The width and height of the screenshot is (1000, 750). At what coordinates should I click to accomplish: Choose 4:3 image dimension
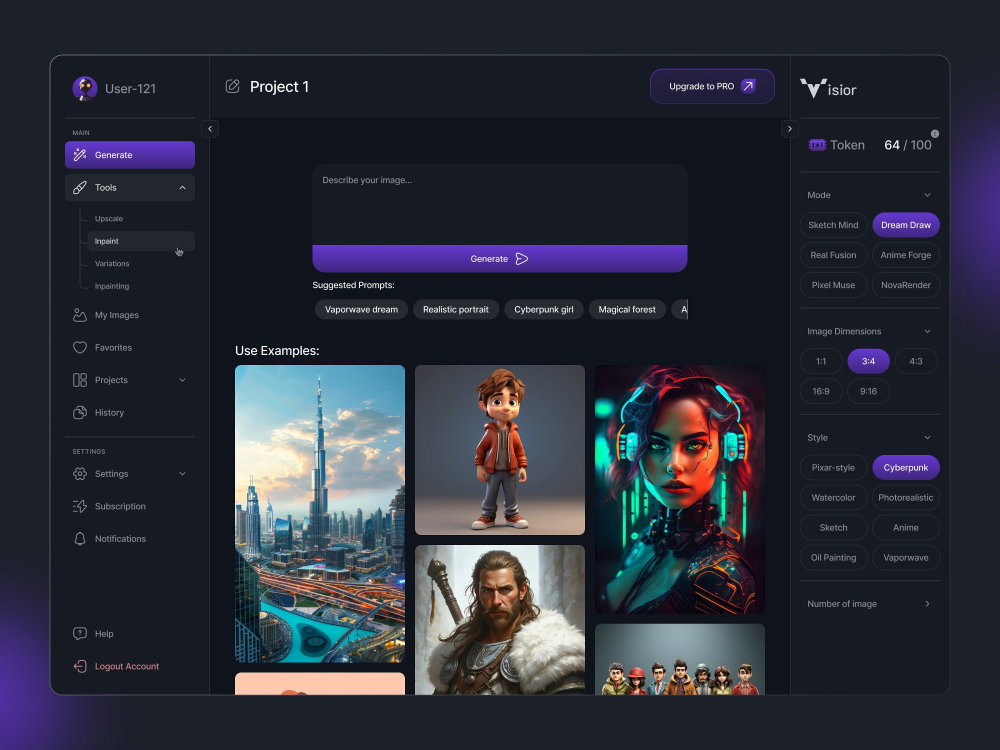click(x=916, y=361)
